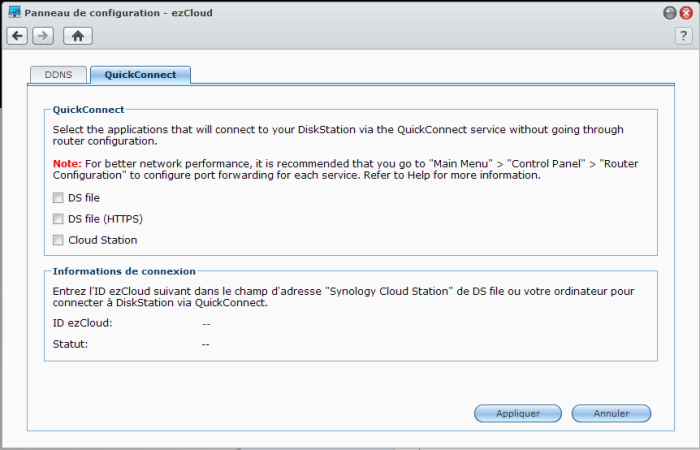
Task: Enable the DS file checkbox
Action: click(58, 198)
